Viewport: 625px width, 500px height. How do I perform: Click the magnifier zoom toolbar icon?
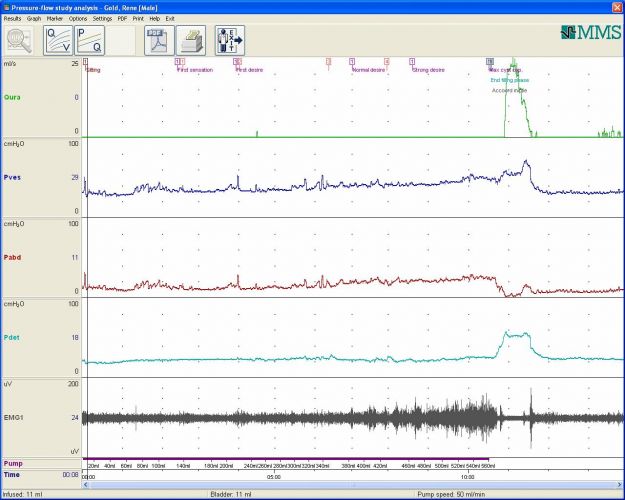click(19, 40)
